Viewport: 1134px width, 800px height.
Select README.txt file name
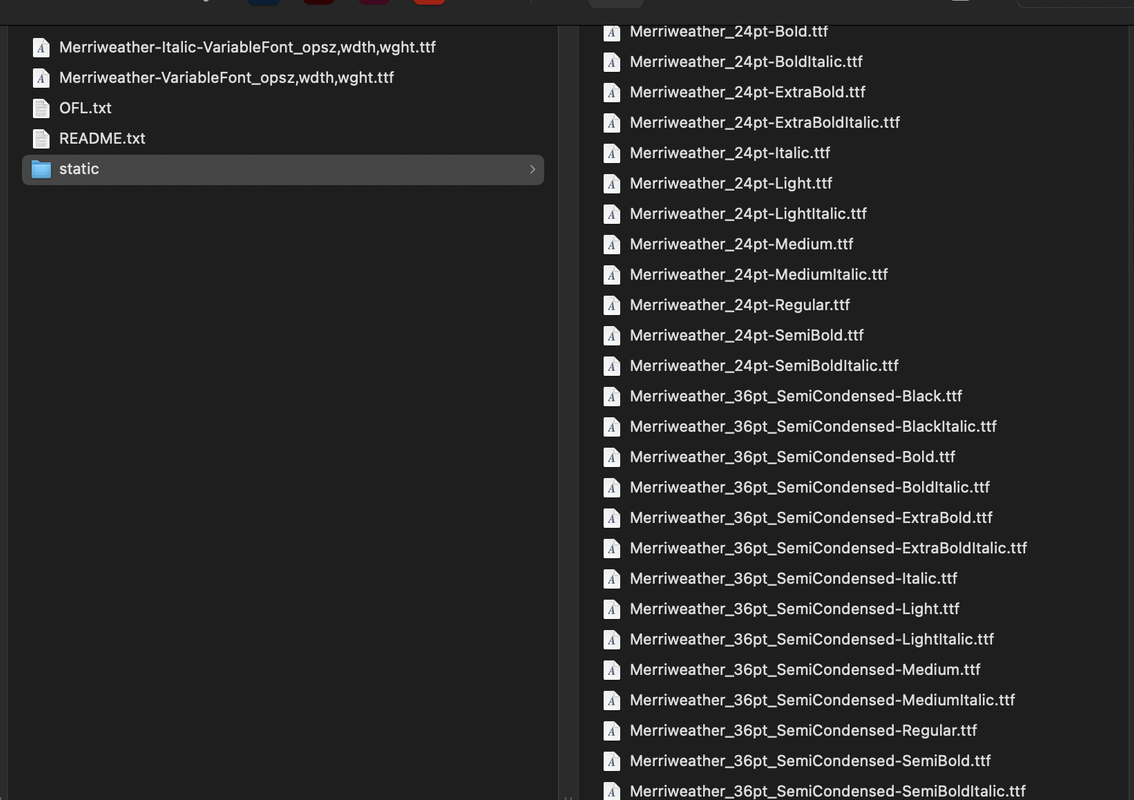click(102, 138)
